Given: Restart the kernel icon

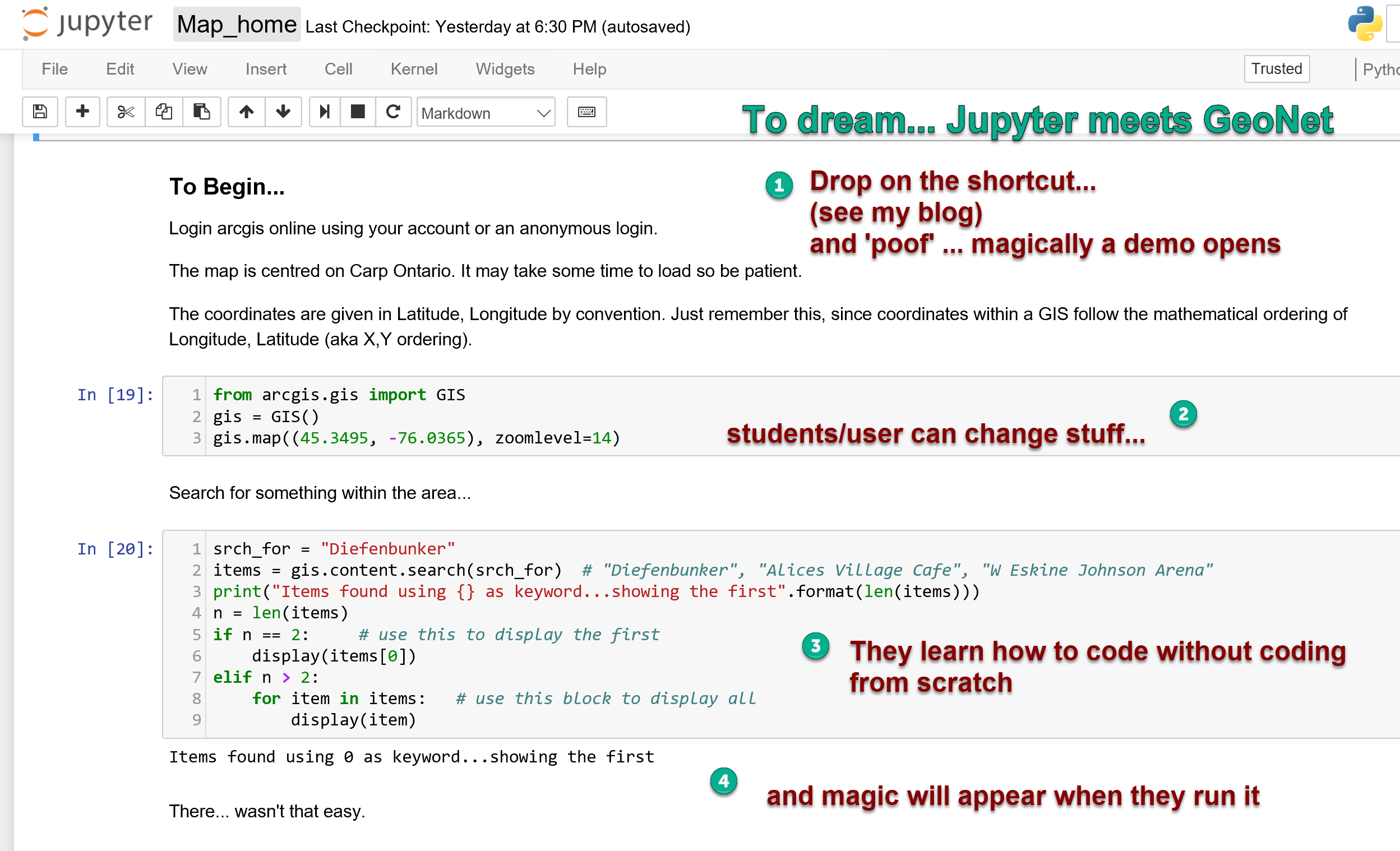Looking at the screenshot, I should tap(393, 112).
